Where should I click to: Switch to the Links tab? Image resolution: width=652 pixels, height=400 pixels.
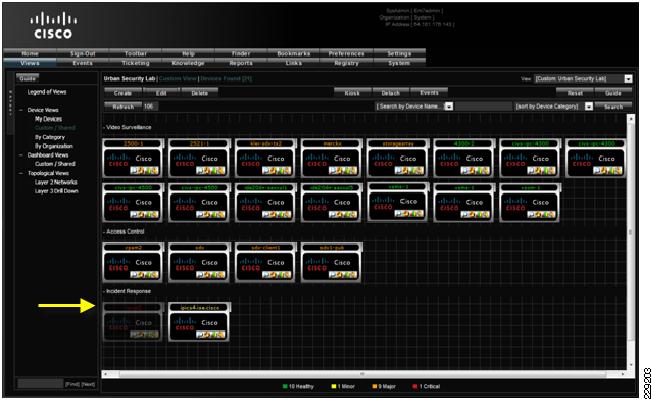294,63
